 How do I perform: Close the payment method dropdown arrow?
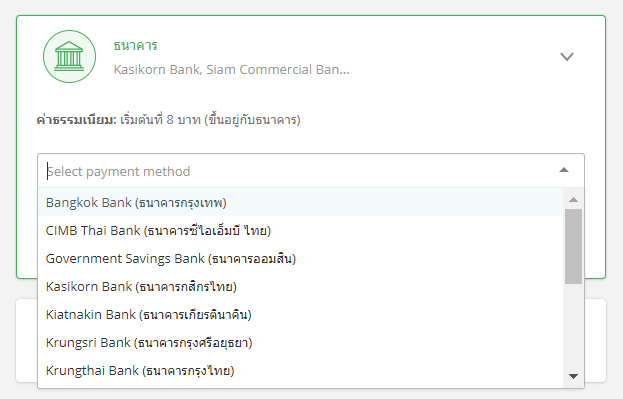coord(564,170)
